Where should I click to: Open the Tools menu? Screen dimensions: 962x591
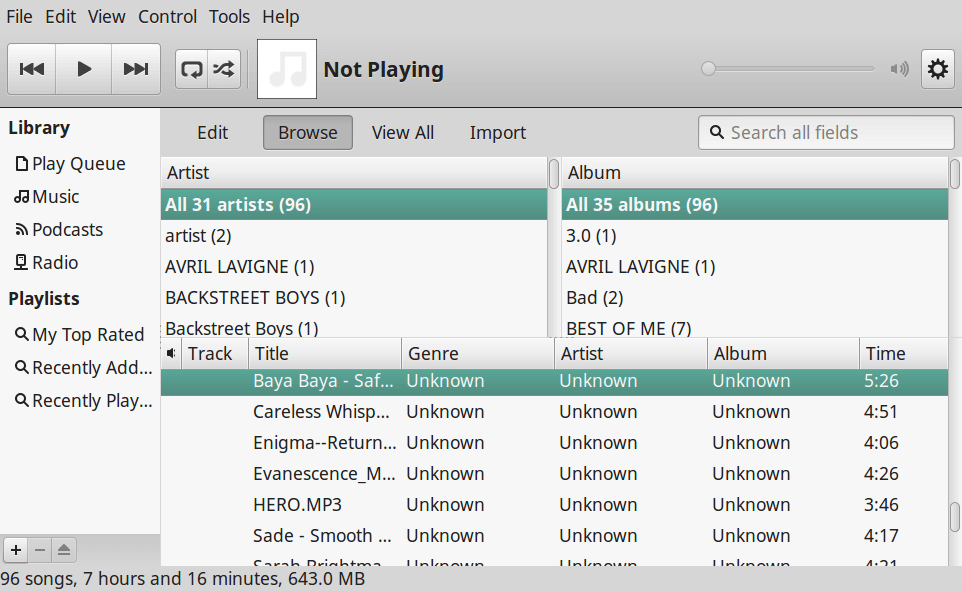pyautogui.click(x=230, y=16)
